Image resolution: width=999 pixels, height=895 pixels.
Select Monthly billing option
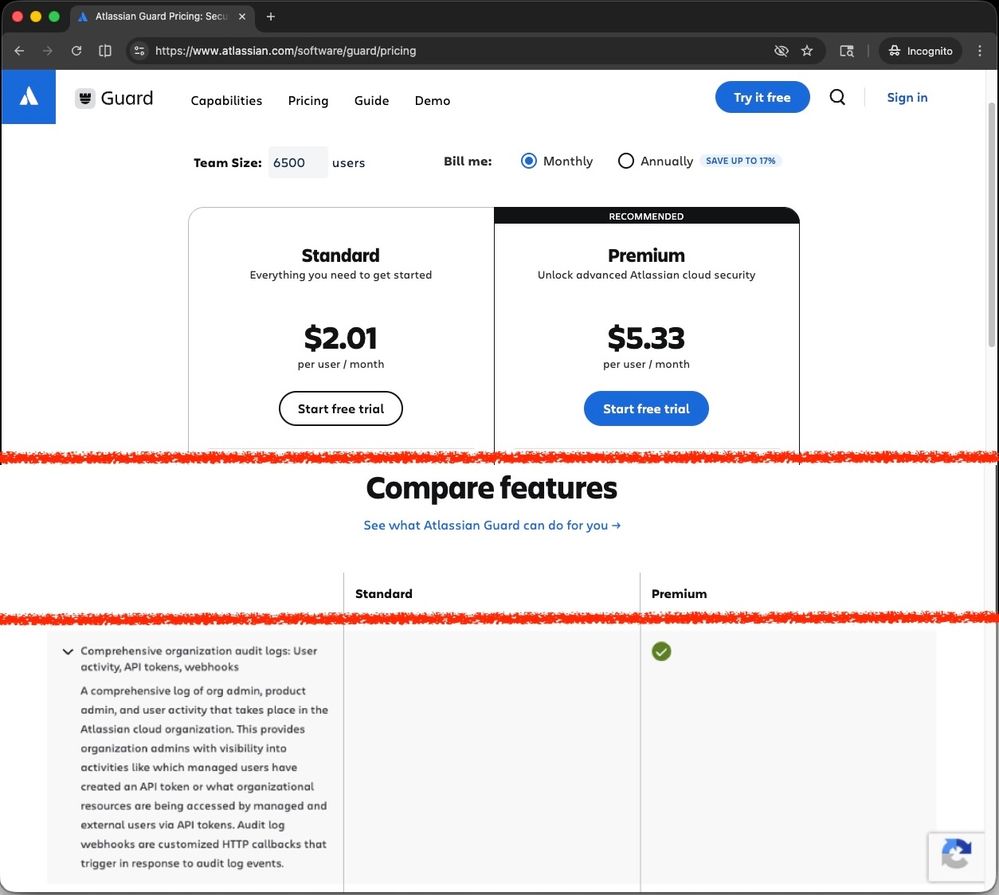tap(529, 161)
